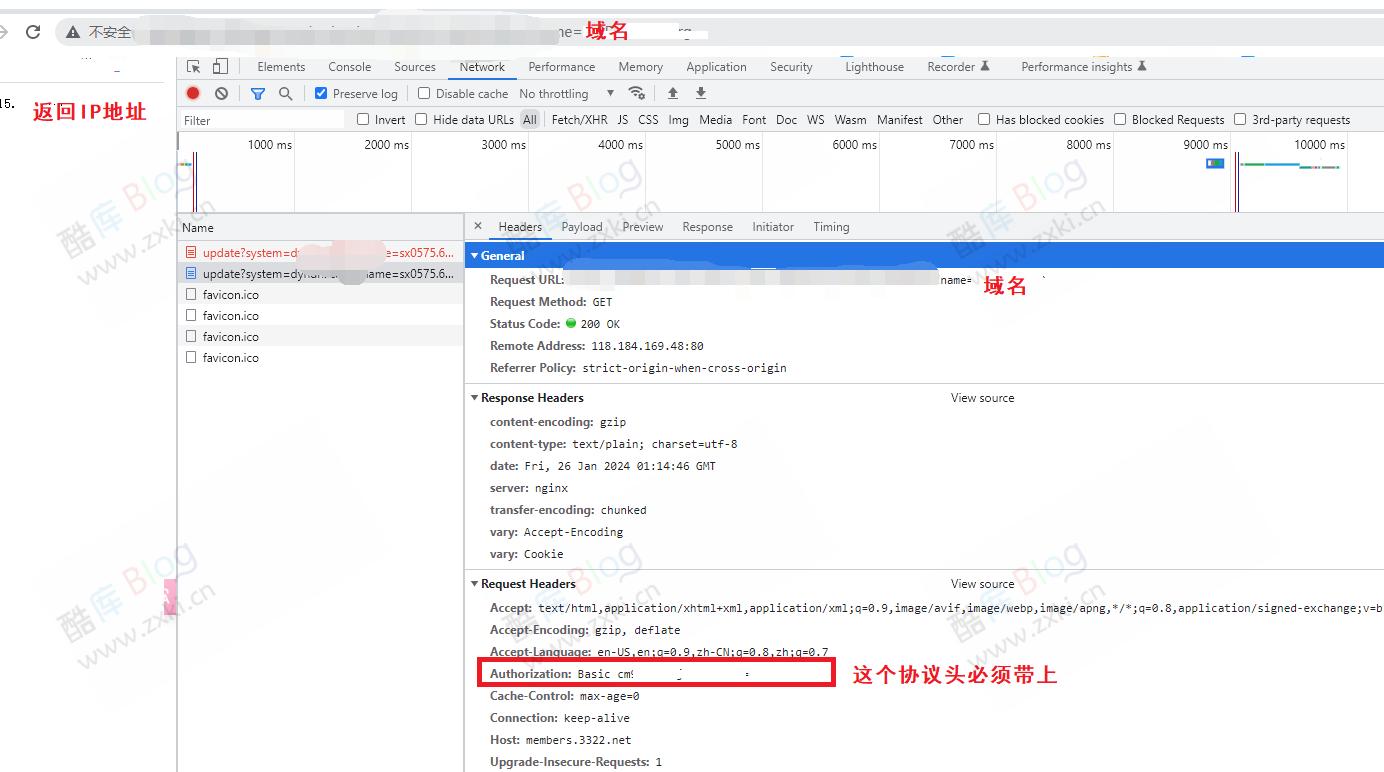The width and height of the screenshot is (1384, 772).
Task: Toggle the device toolbar icon
Action: point(220,67)
